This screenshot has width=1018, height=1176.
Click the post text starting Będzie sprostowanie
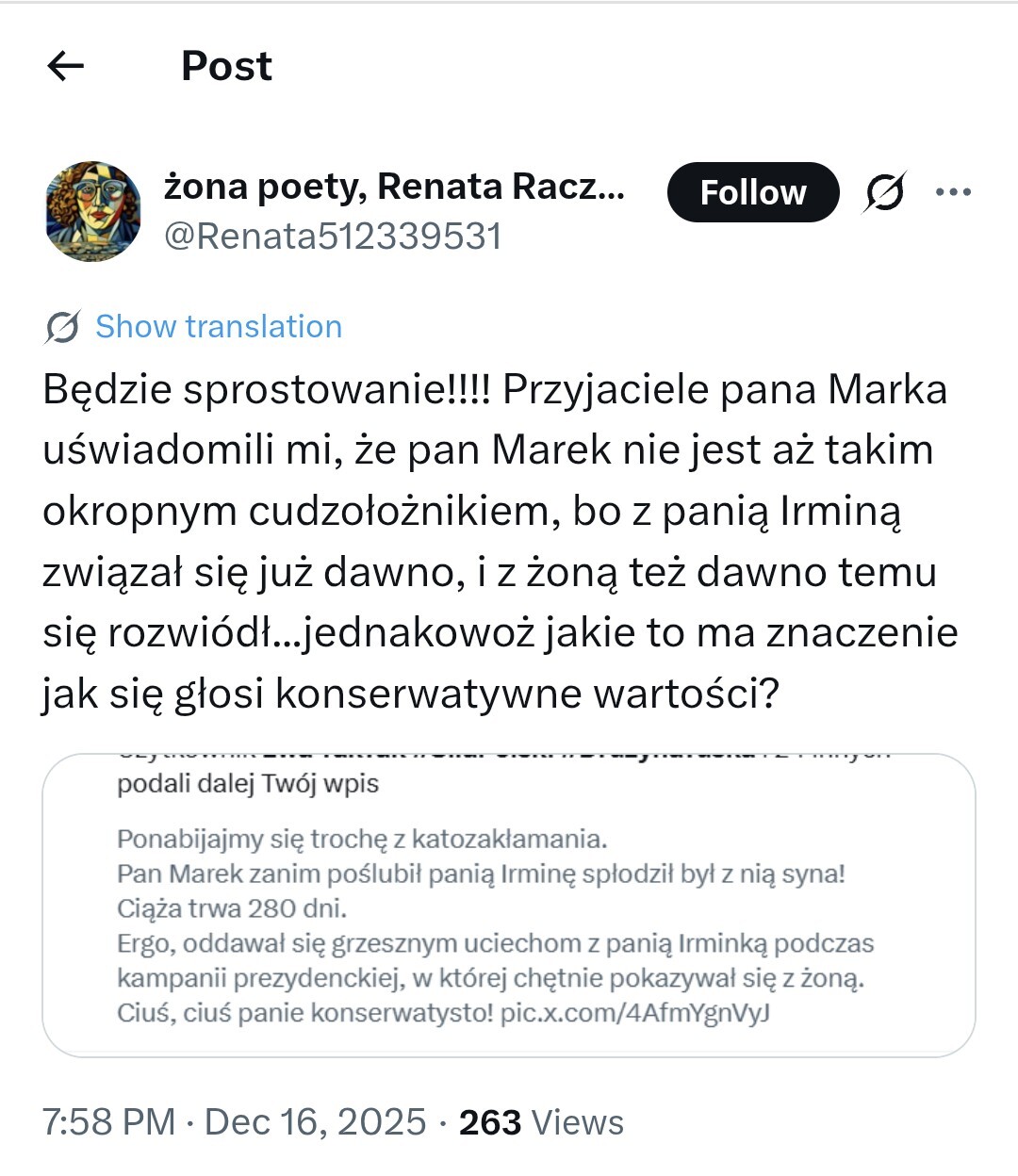click(x=495, y=390)
